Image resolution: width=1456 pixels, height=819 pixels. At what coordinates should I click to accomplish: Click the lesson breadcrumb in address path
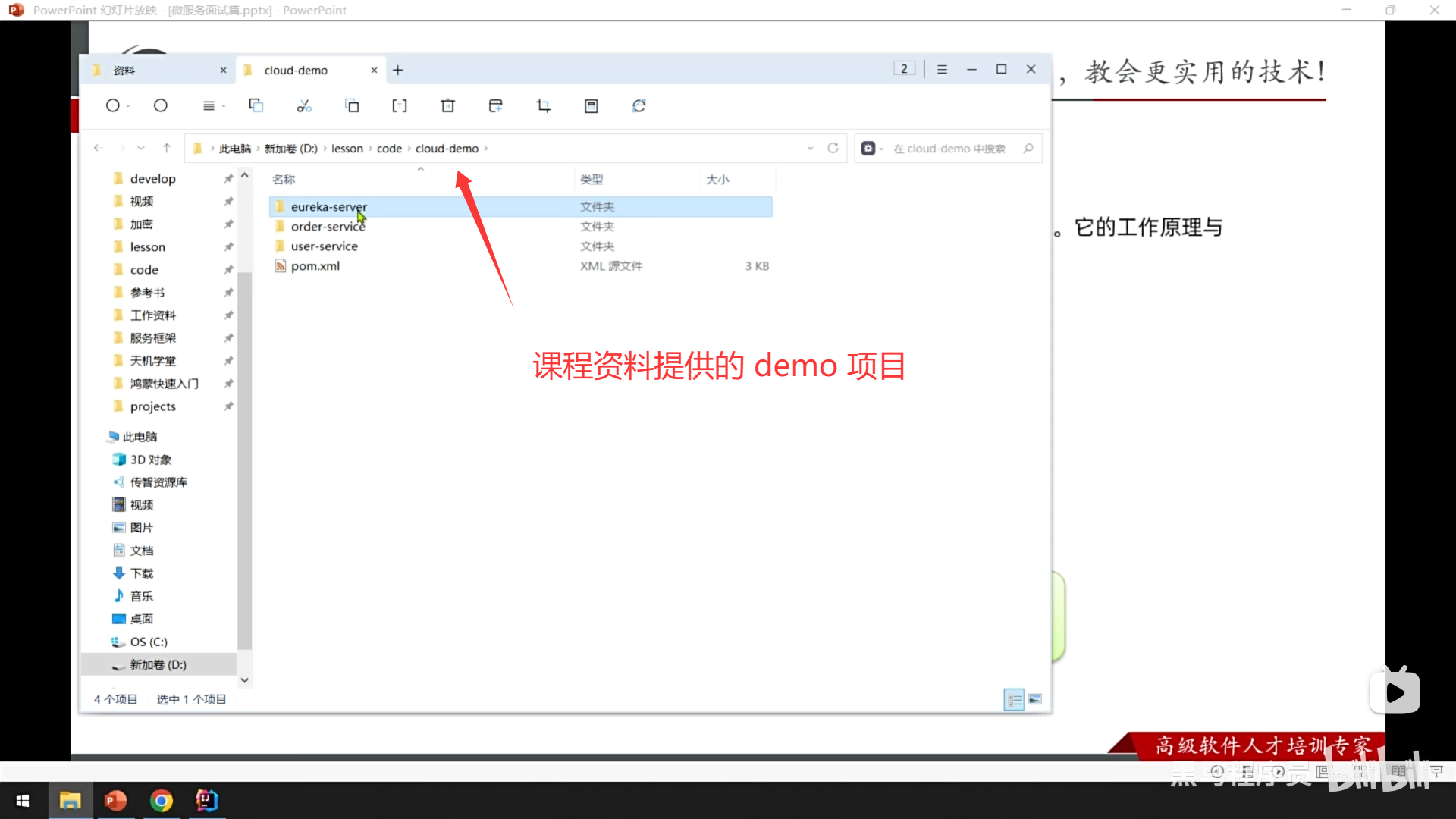[347, 149]
